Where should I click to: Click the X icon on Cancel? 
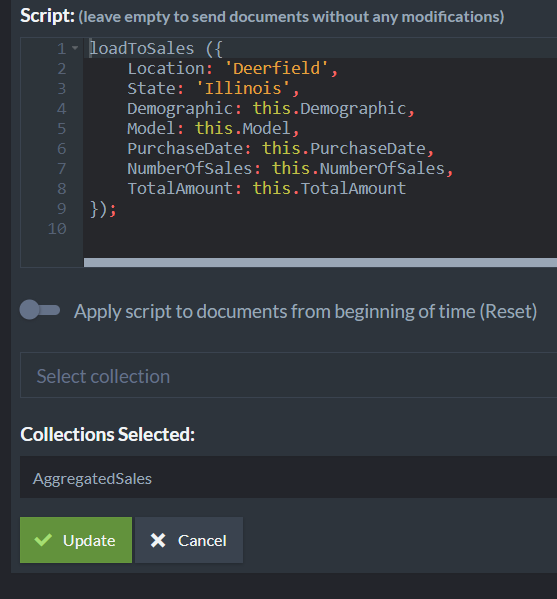[x=158, y=540]
